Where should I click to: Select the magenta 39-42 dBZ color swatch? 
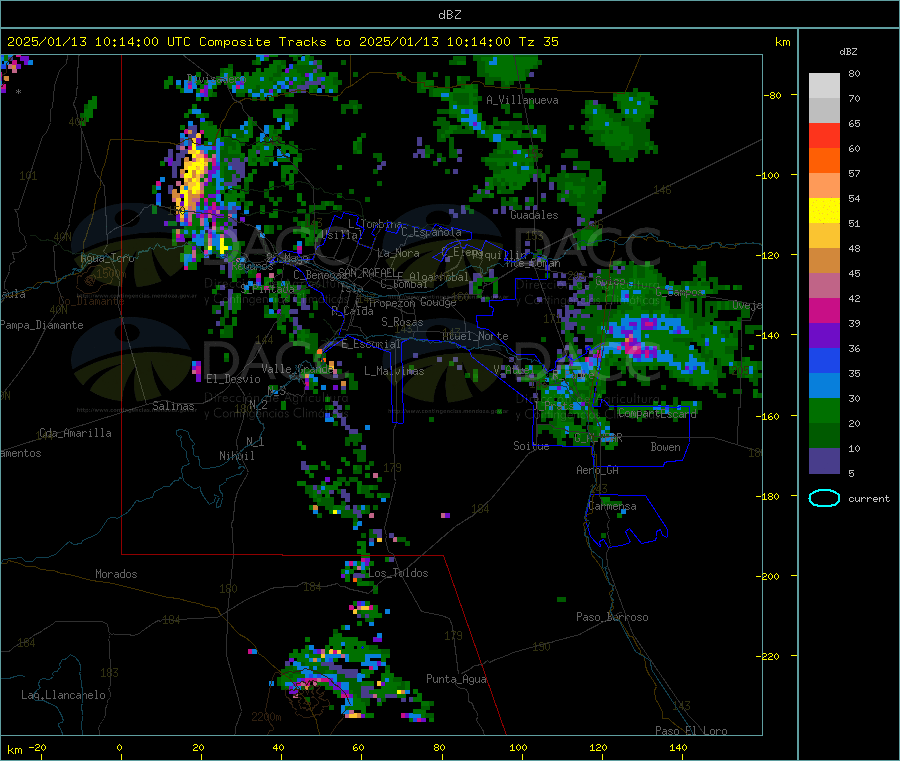click(824, 310)
